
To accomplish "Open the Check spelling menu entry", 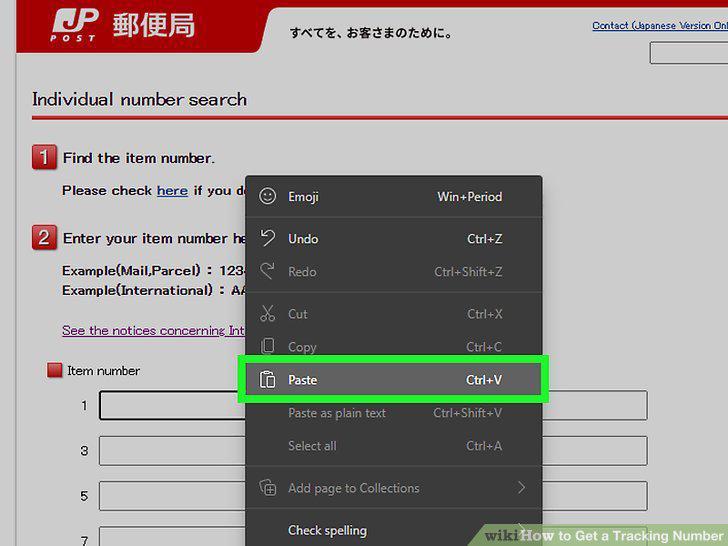I will pyautogui.click(x=393, y=530).
